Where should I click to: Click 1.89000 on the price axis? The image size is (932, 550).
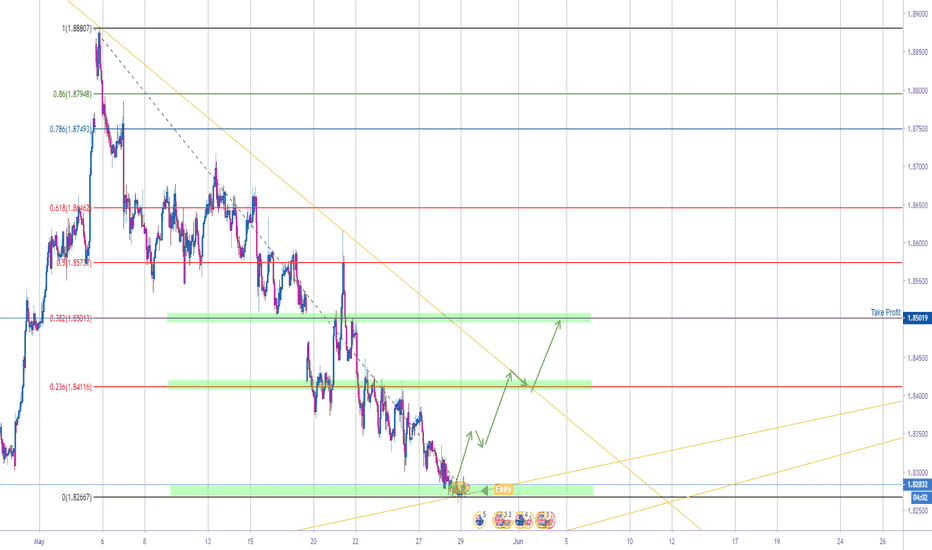coord(917,14)
